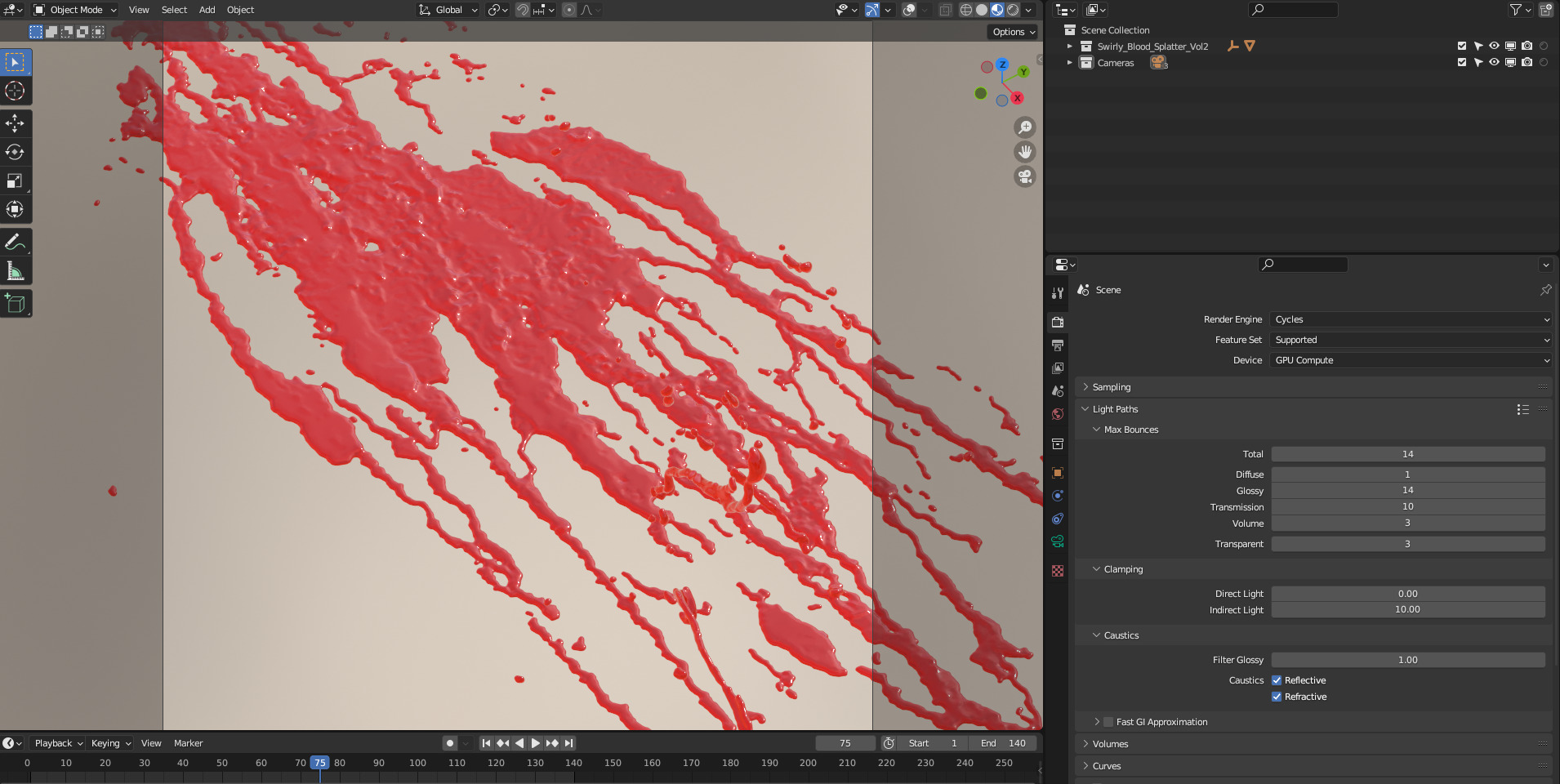This screenshot has height=784, width=1560.
Task: Open the Object Constraints properties tab
Action: 1058,518
